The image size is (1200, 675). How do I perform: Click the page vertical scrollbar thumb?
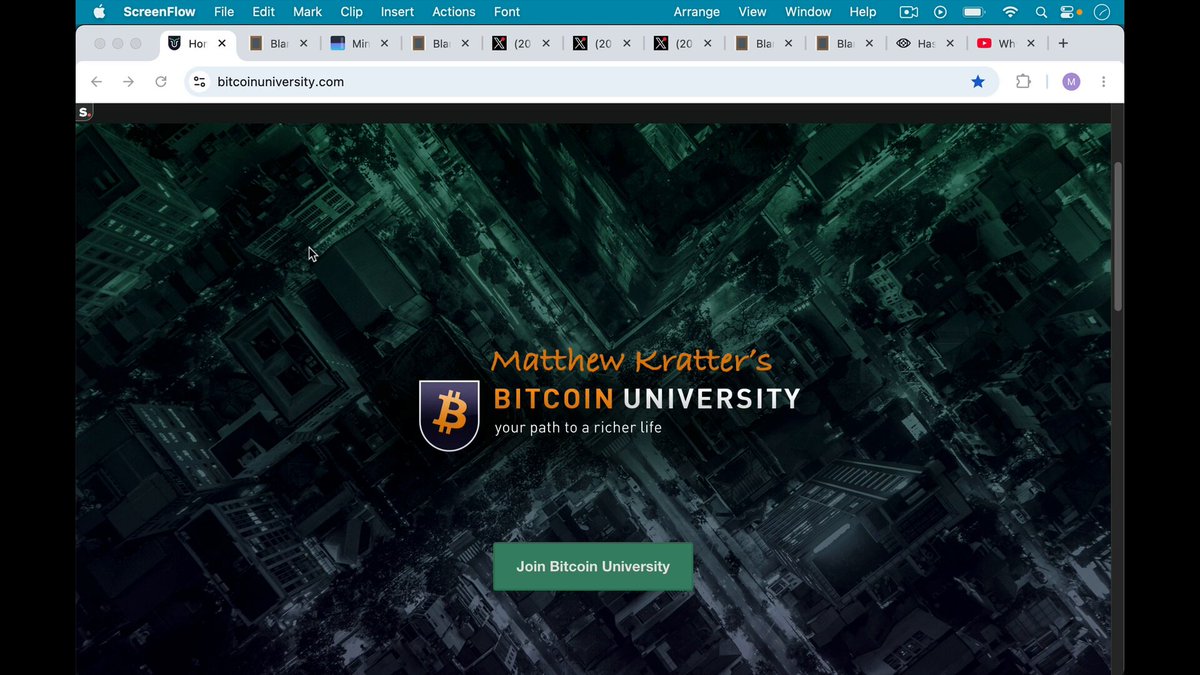coord(1118,236)
